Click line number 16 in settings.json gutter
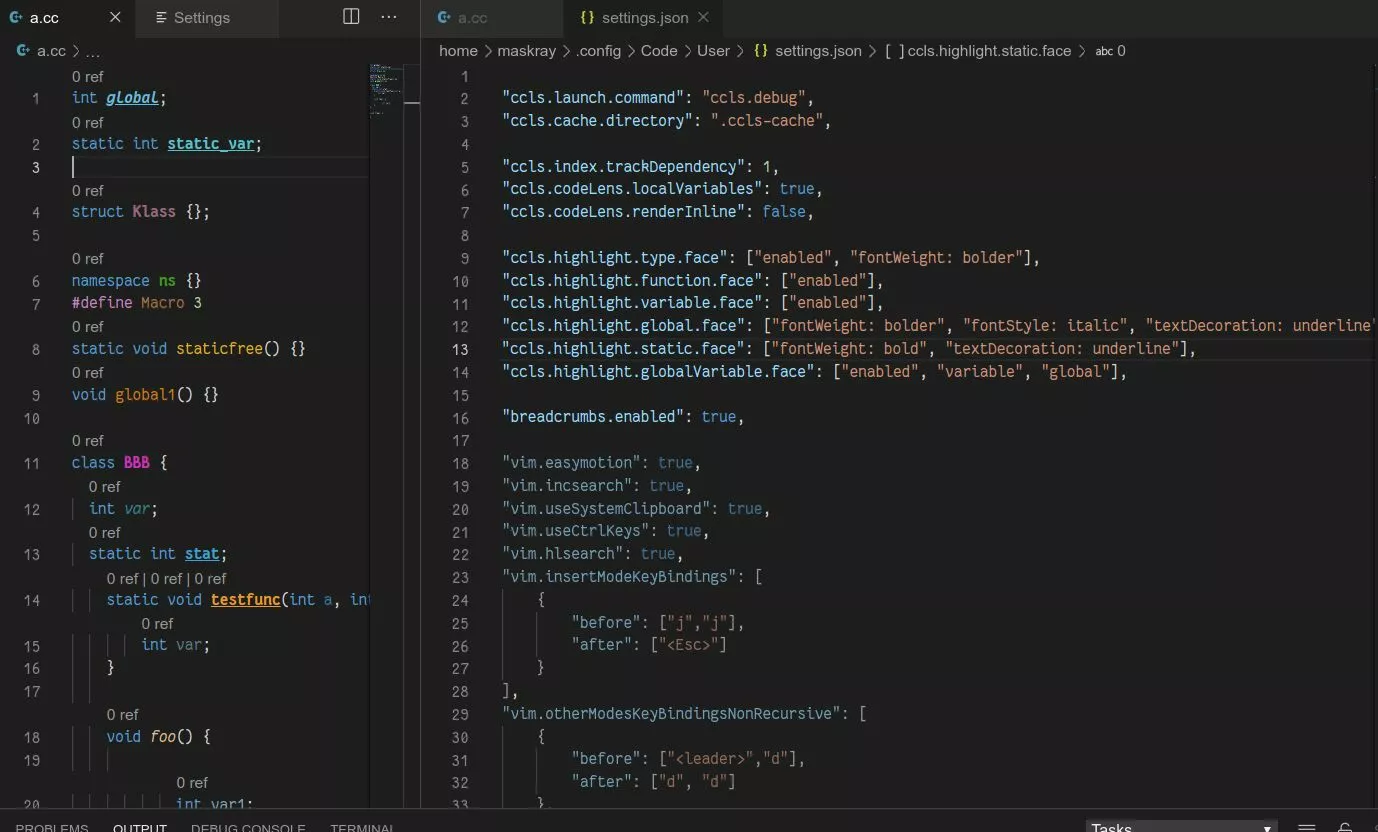 (460, 417)
